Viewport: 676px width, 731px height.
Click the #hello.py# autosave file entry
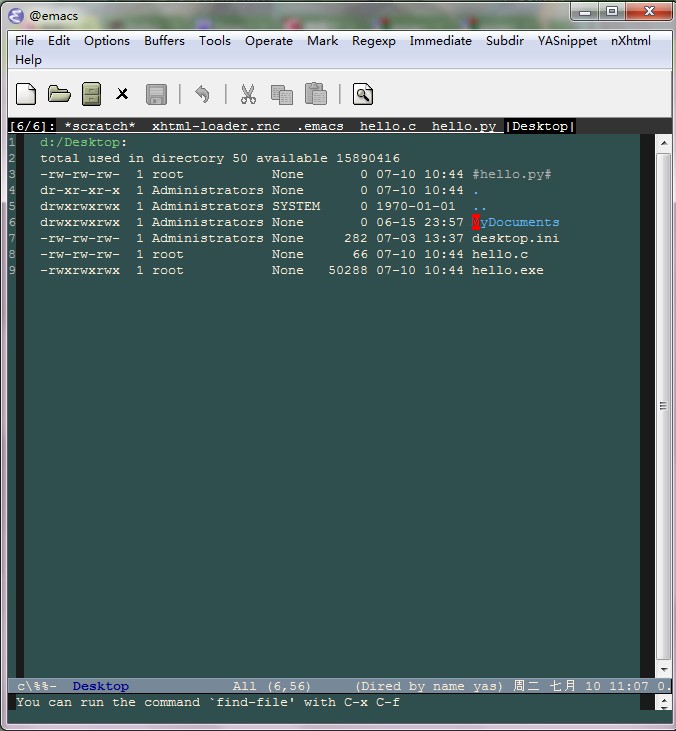511,174
